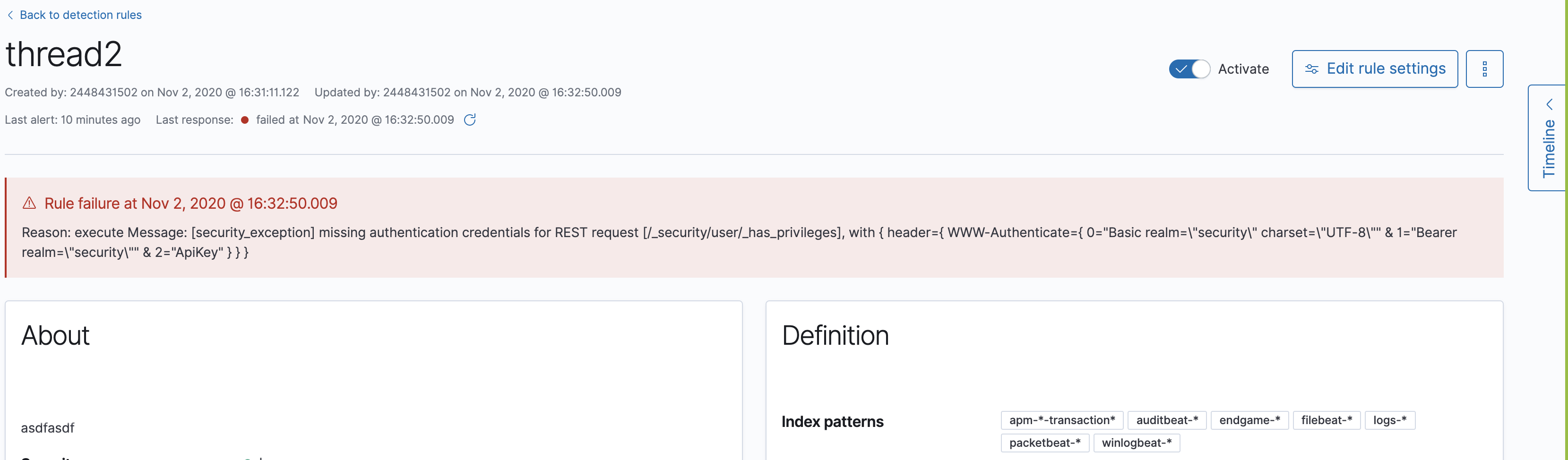The image size is (1568, 460).
Task: Select the auditbeat-* index pattern badge
Action: click(x=1167, y=420)
